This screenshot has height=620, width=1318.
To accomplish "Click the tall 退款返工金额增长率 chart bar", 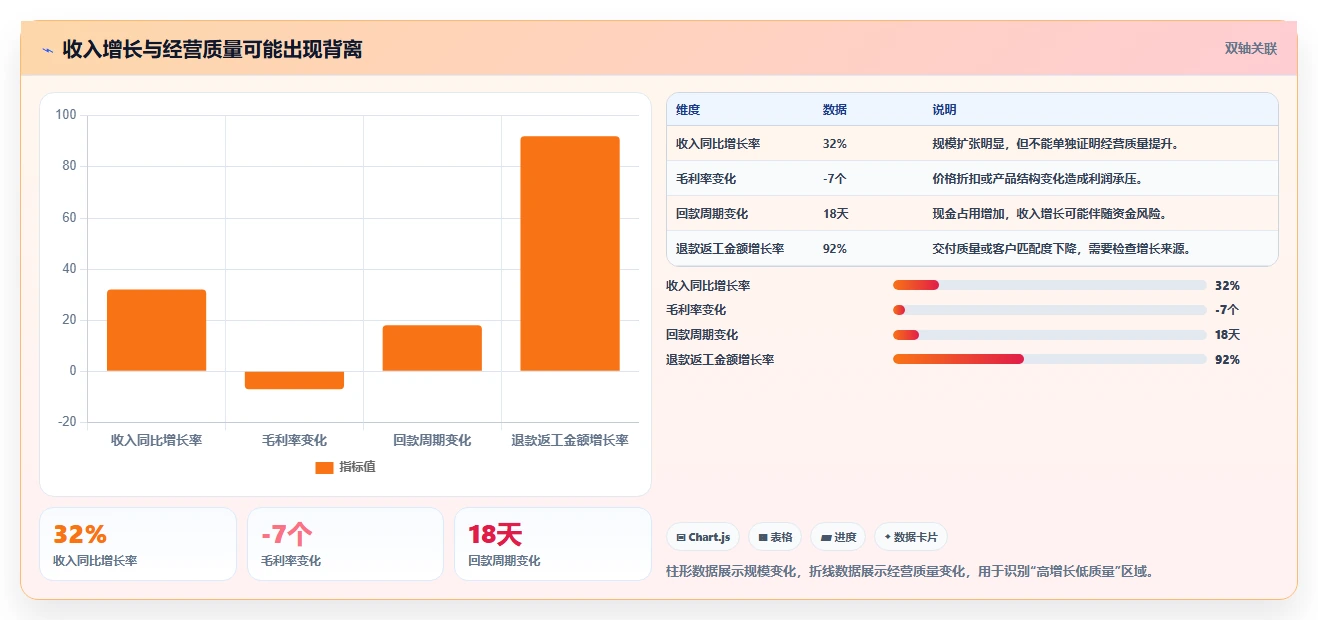I will coord(570,253).
